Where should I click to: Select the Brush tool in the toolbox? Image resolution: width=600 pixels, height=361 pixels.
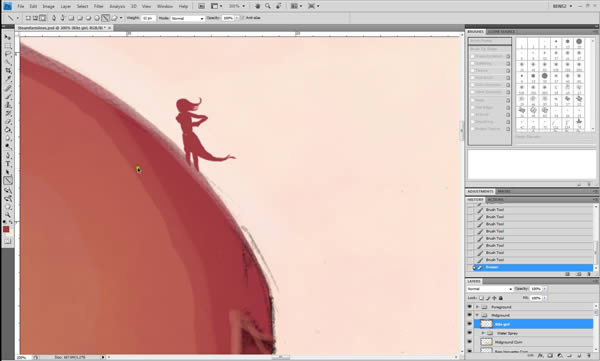8,96
